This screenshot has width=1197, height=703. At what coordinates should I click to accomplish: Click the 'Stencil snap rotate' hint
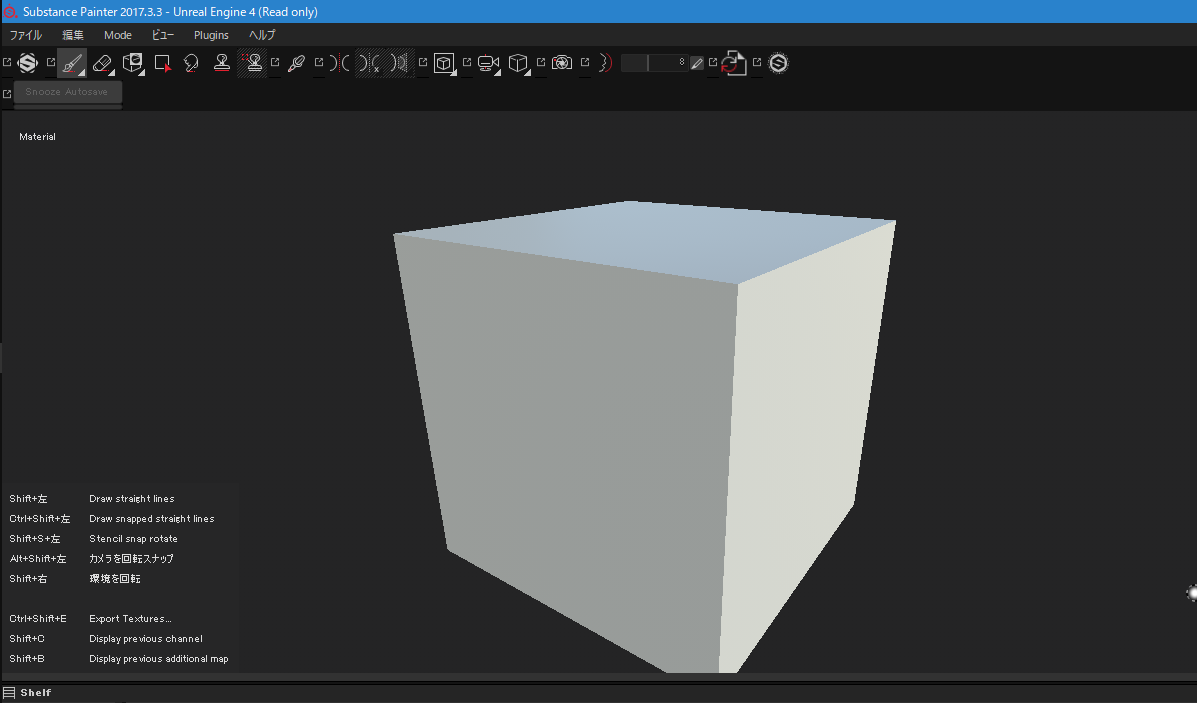134,538
